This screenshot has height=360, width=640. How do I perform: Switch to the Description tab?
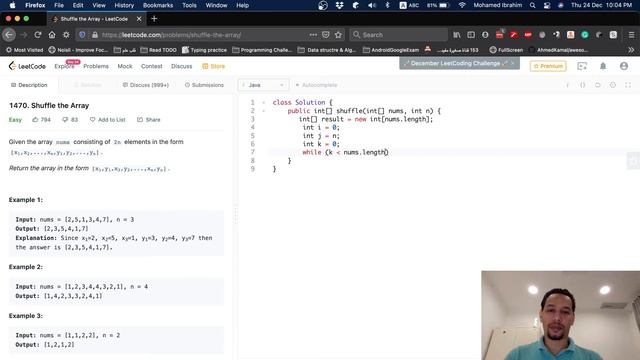click(29, 85)
